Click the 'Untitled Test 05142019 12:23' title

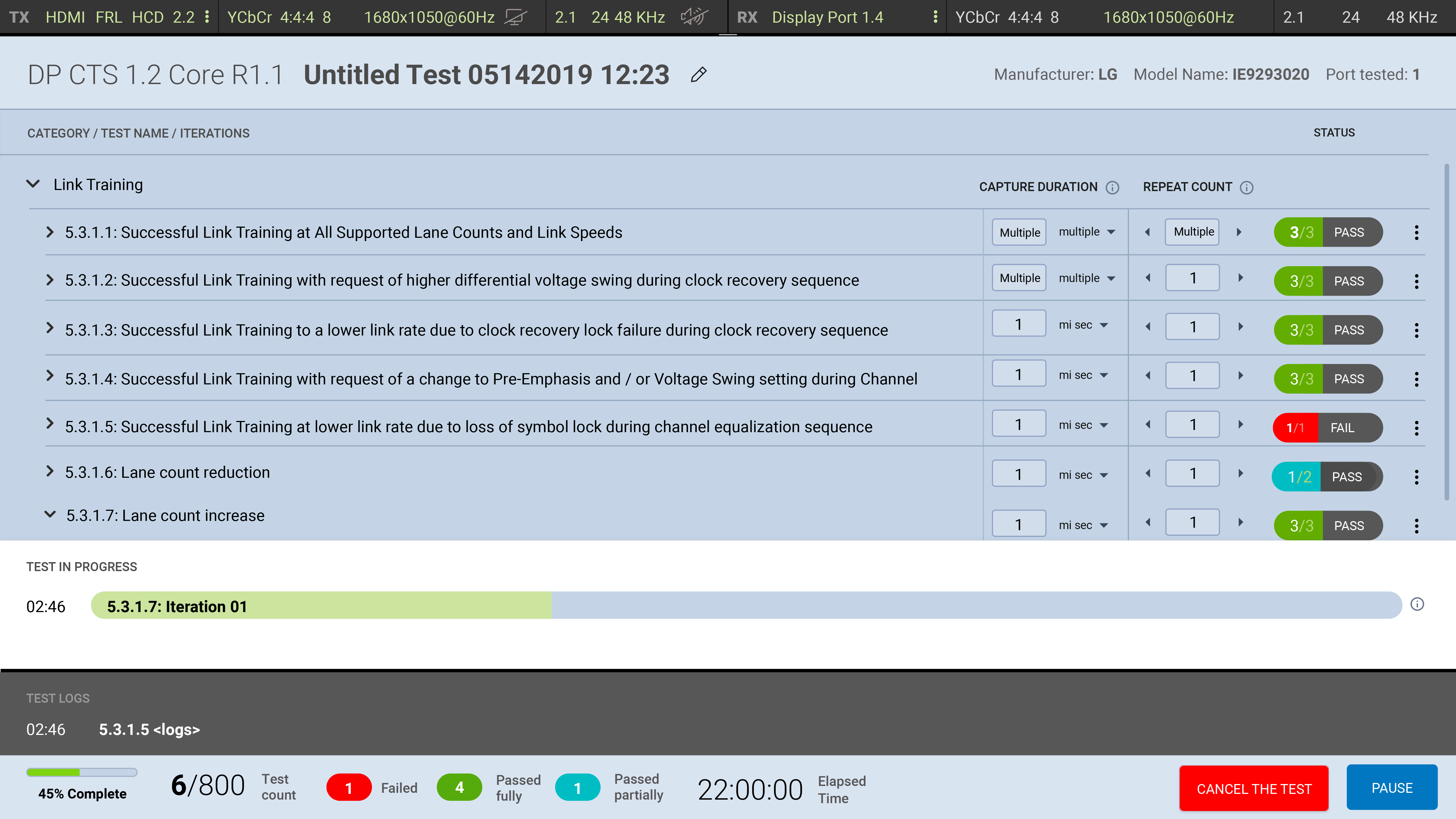tap(487, 75)
